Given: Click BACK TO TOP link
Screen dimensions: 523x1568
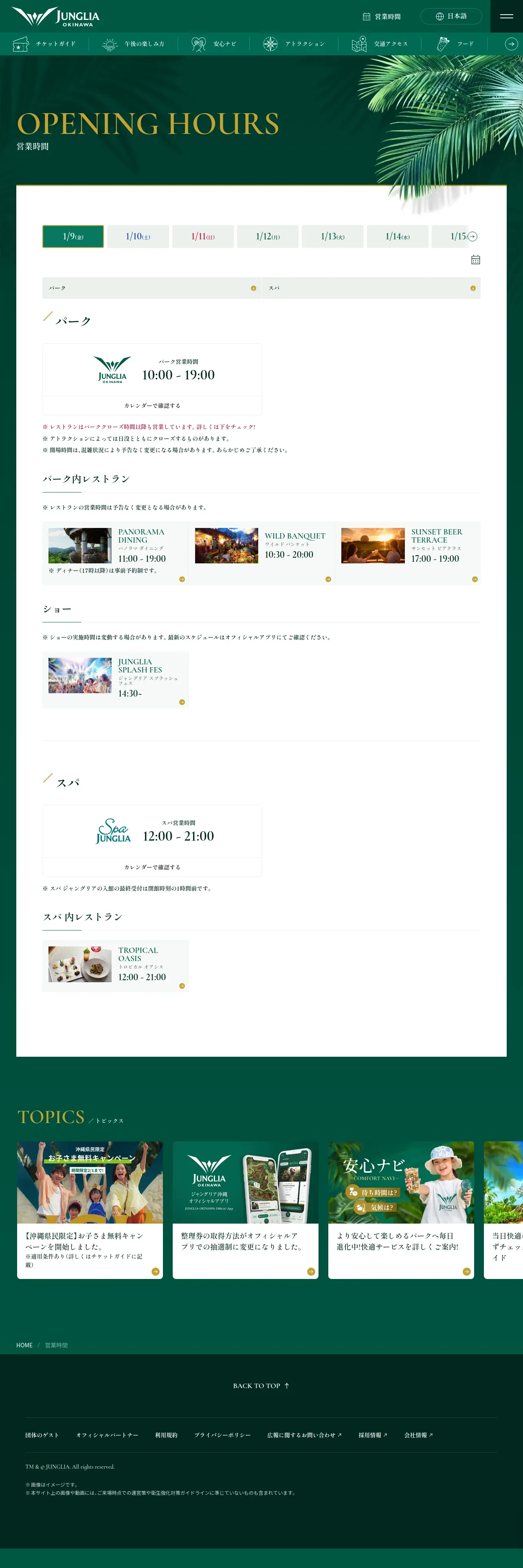Looking at the screenshot, I should (x=261, y=1385).
